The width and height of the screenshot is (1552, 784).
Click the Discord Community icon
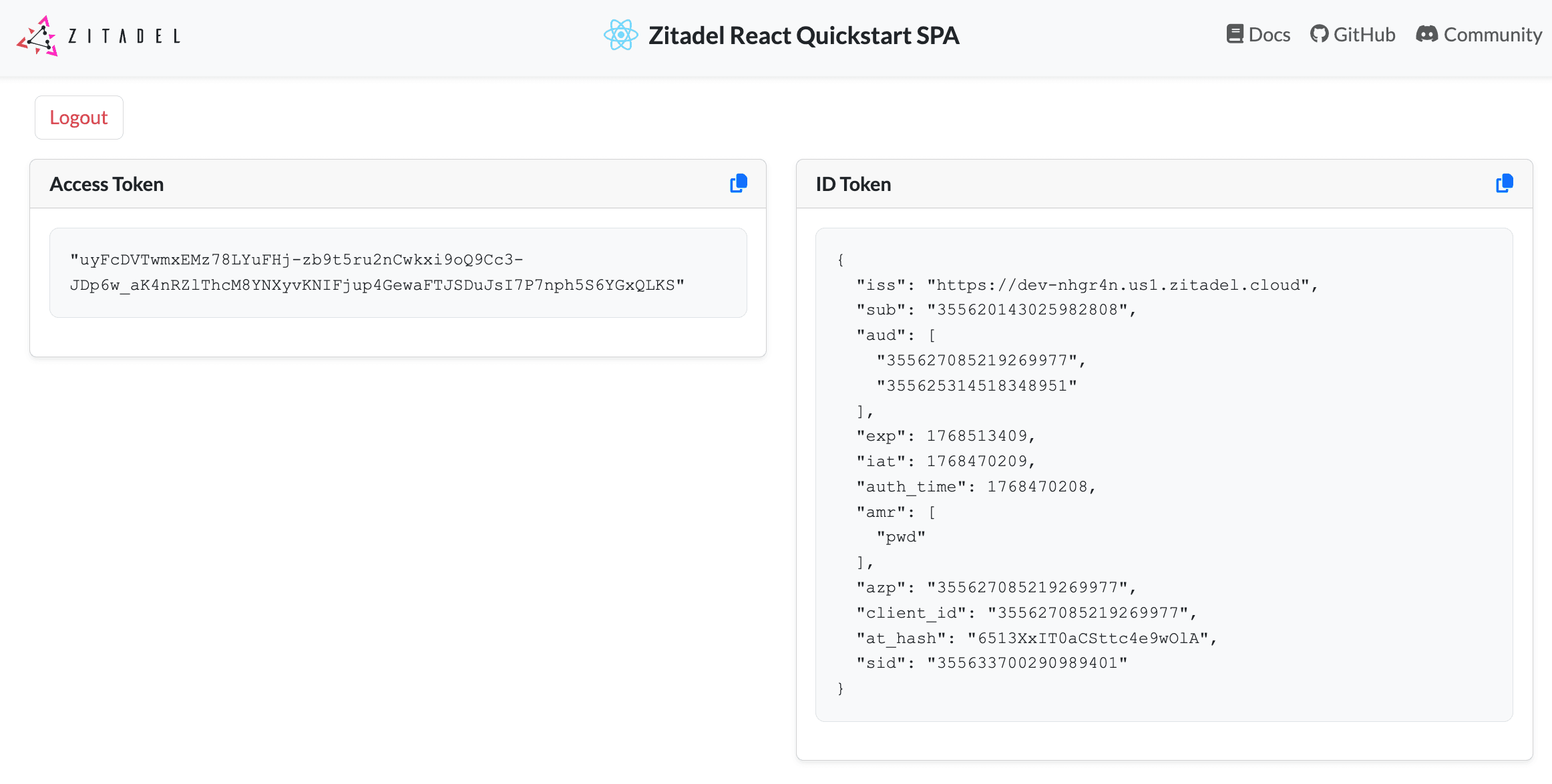tap(1426, 33)
